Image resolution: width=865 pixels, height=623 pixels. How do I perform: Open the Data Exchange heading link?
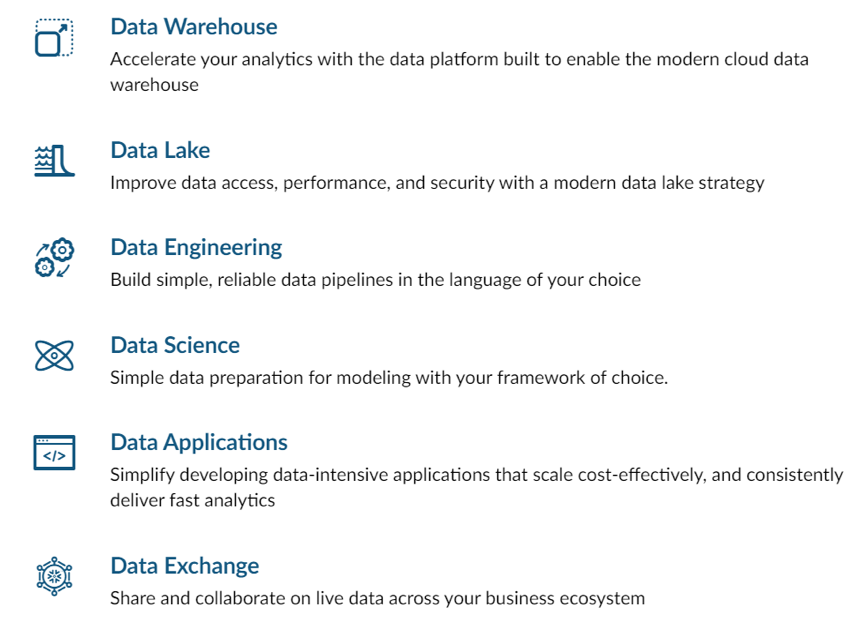(x=185, y=566)
